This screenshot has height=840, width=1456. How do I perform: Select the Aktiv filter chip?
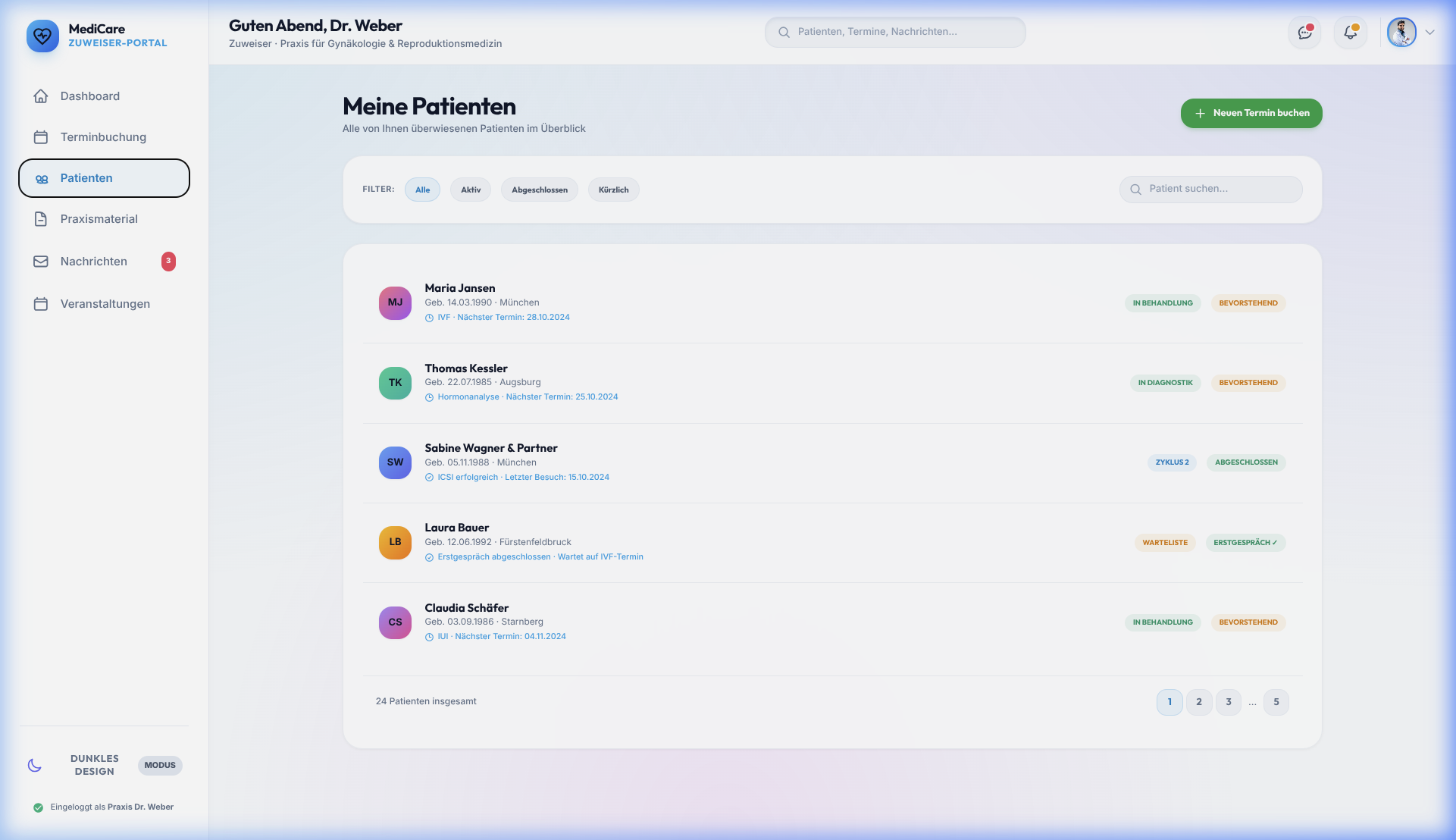[x=471, y=190]
